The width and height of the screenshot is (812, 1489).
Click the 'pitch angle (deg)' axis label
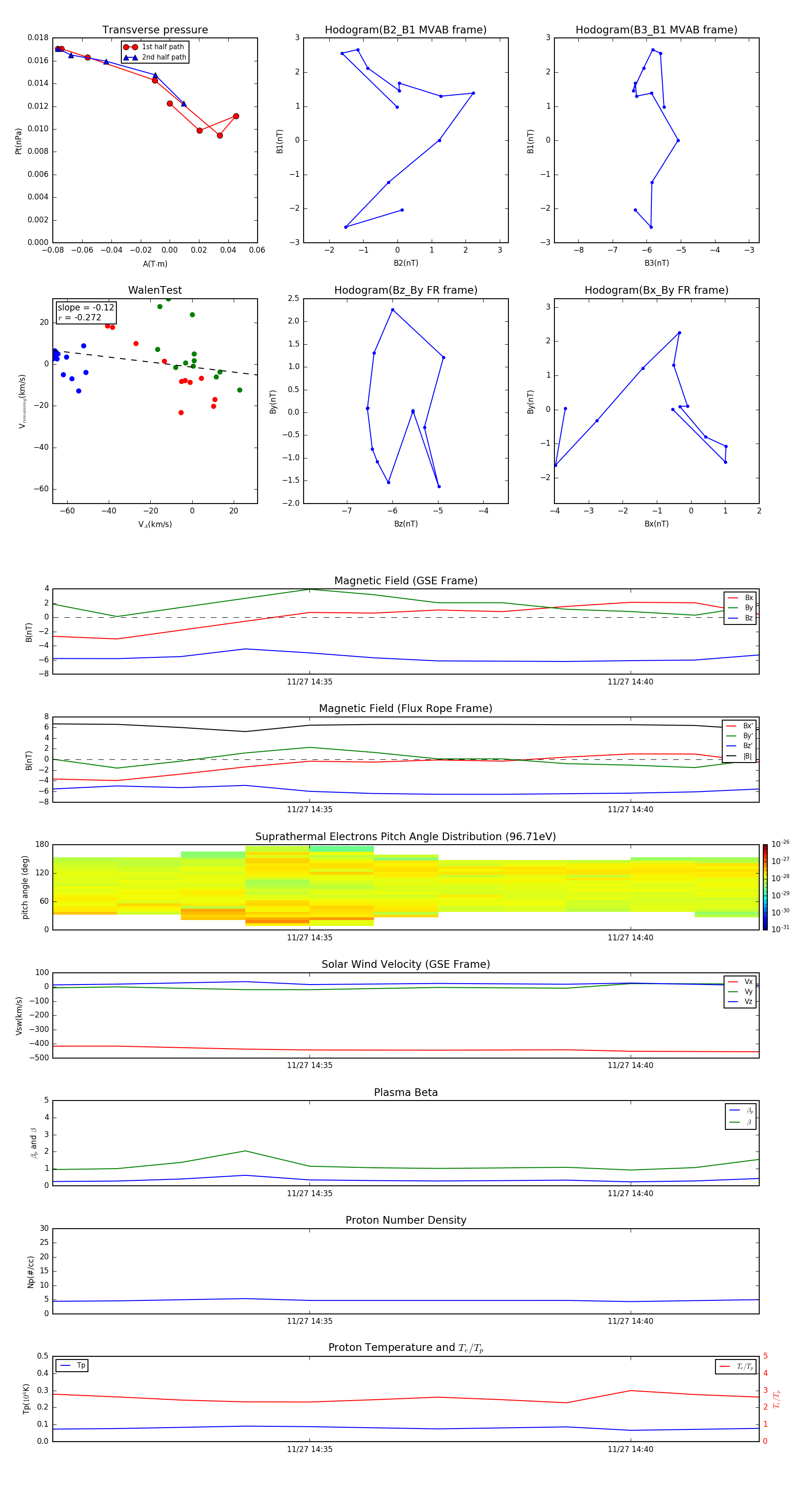pos(25,887)
